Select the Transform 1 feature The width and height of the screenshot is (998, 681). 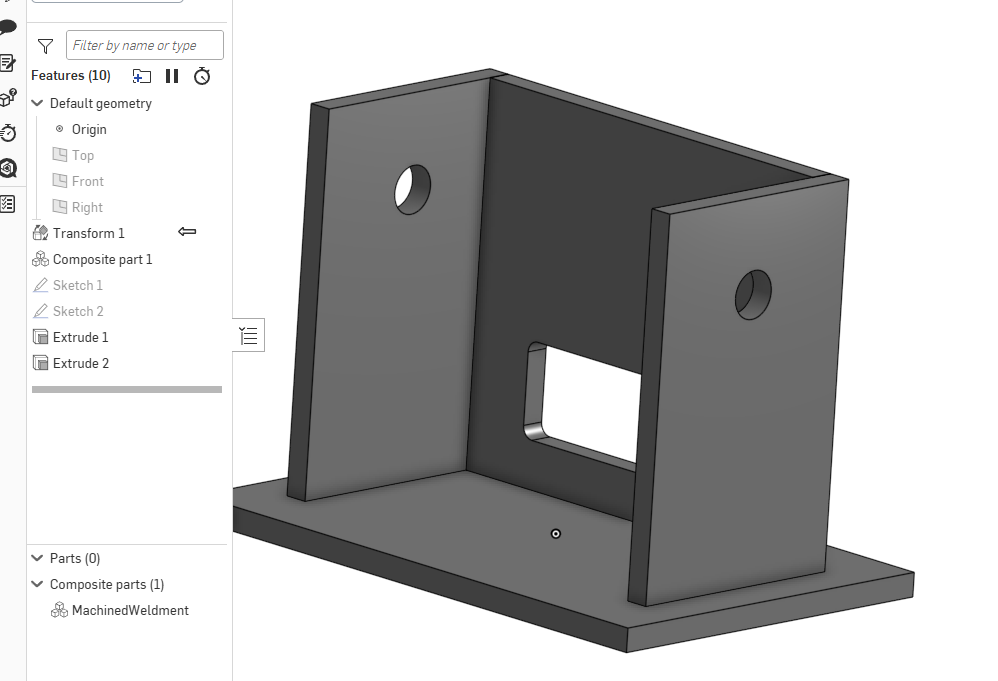click(x=88, y=234)
